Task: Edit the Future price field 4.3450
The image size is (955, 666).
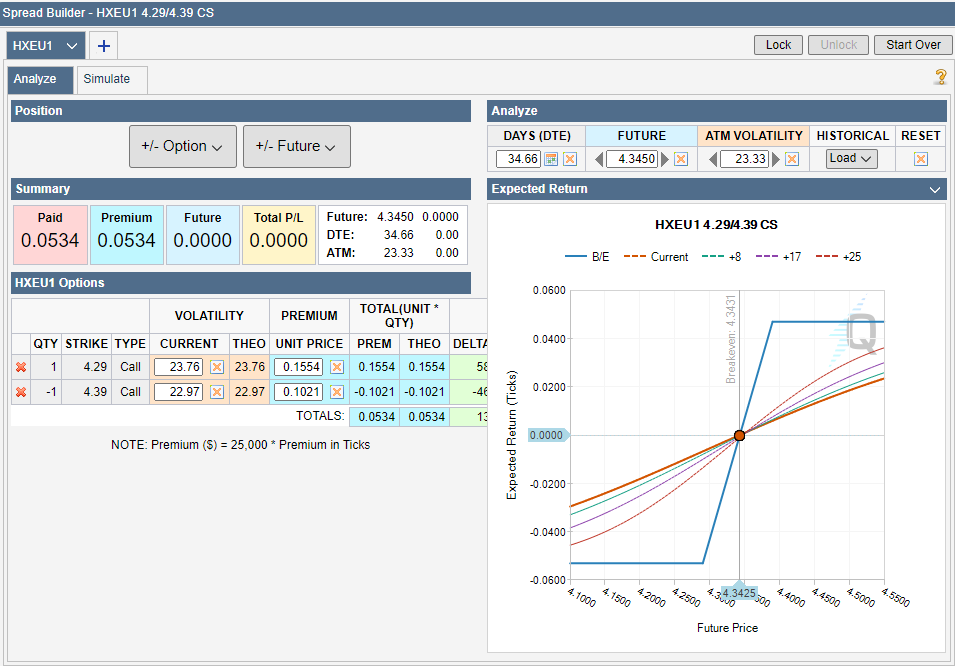Action: pos(632,159)
